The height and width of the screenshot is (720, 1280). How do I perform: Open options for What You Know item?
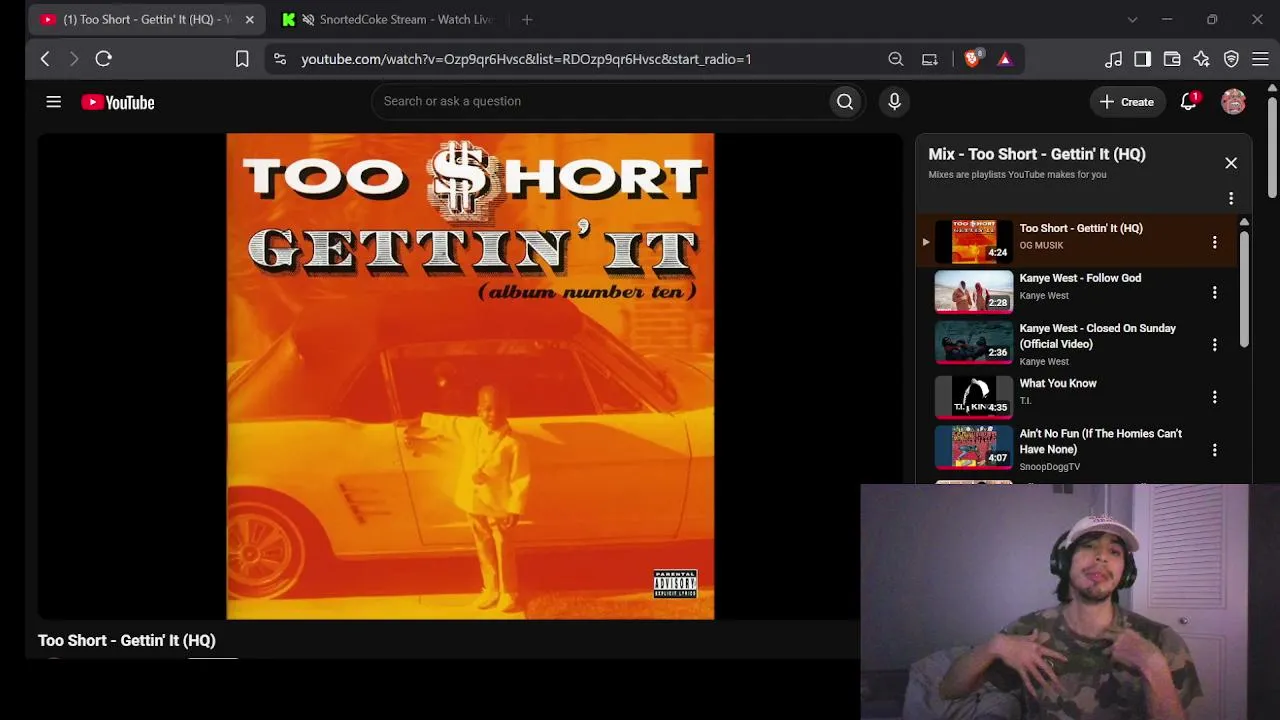[x=1215, y=397]
